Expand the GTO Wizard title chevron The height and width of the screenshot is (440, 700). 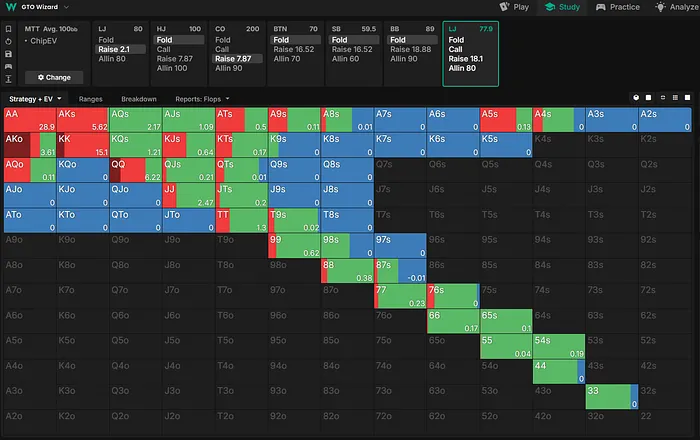pyautogui.click(x=66, y=6)
